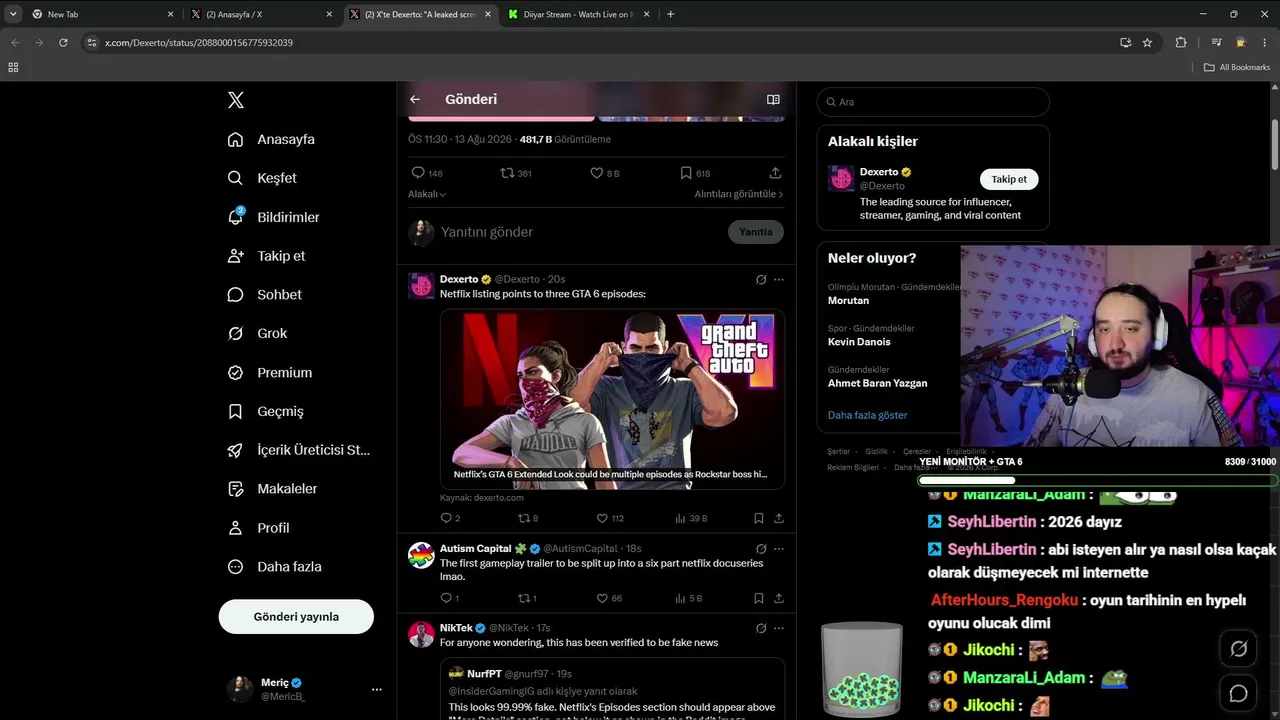Open the Kevin Danois trending topic

point(859,342)
